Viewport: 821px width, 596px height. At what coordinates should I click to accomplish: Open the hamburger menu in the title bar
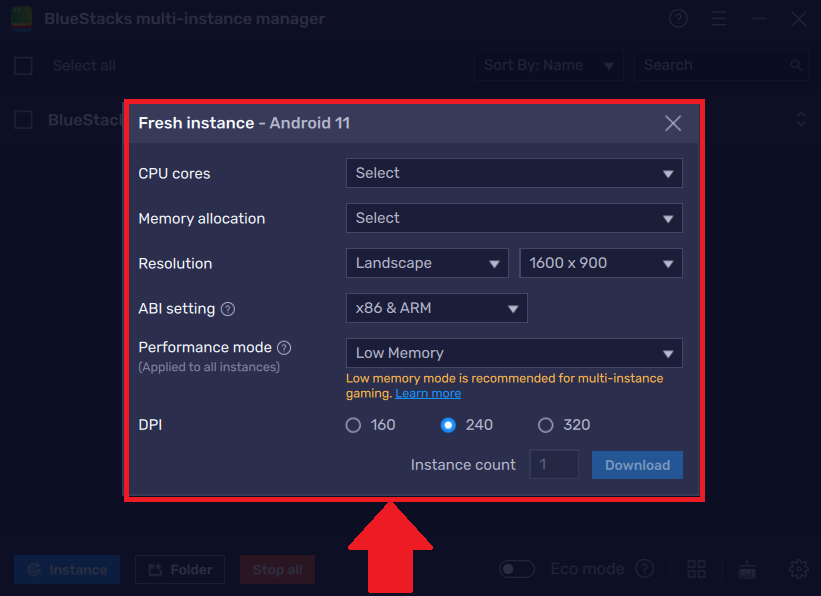click(x=719, y=18)
